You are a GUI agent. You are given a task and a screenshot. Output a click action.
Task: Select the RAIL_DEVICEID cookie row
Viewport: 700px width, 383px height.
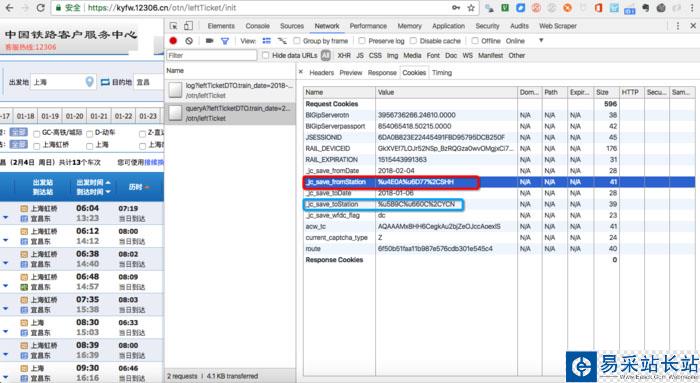tap(499, 149)
